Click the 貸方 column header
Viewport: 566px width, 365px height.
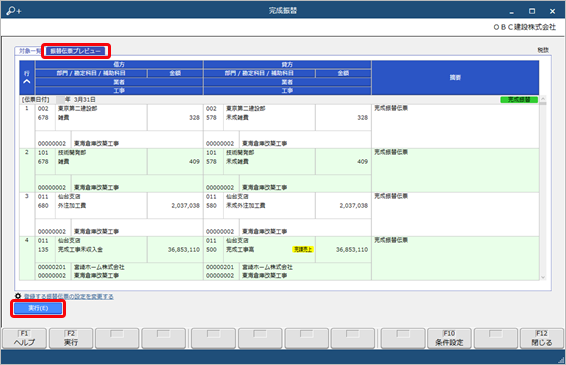coord(287,64)
